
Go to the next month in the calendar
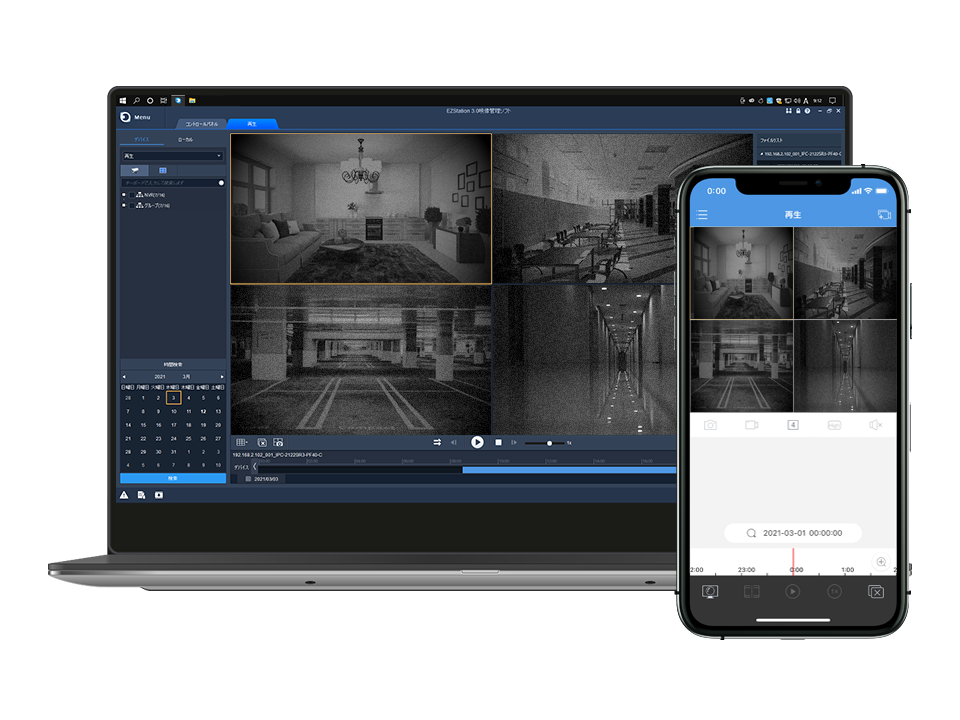(222, 377)
